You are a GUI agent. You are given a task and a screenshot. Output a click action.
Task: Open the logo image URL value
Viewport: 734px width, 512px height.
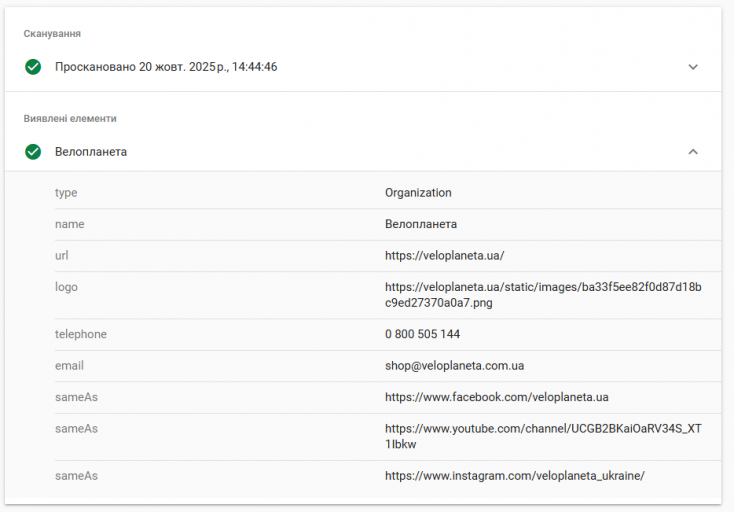[x=544, y=294]
